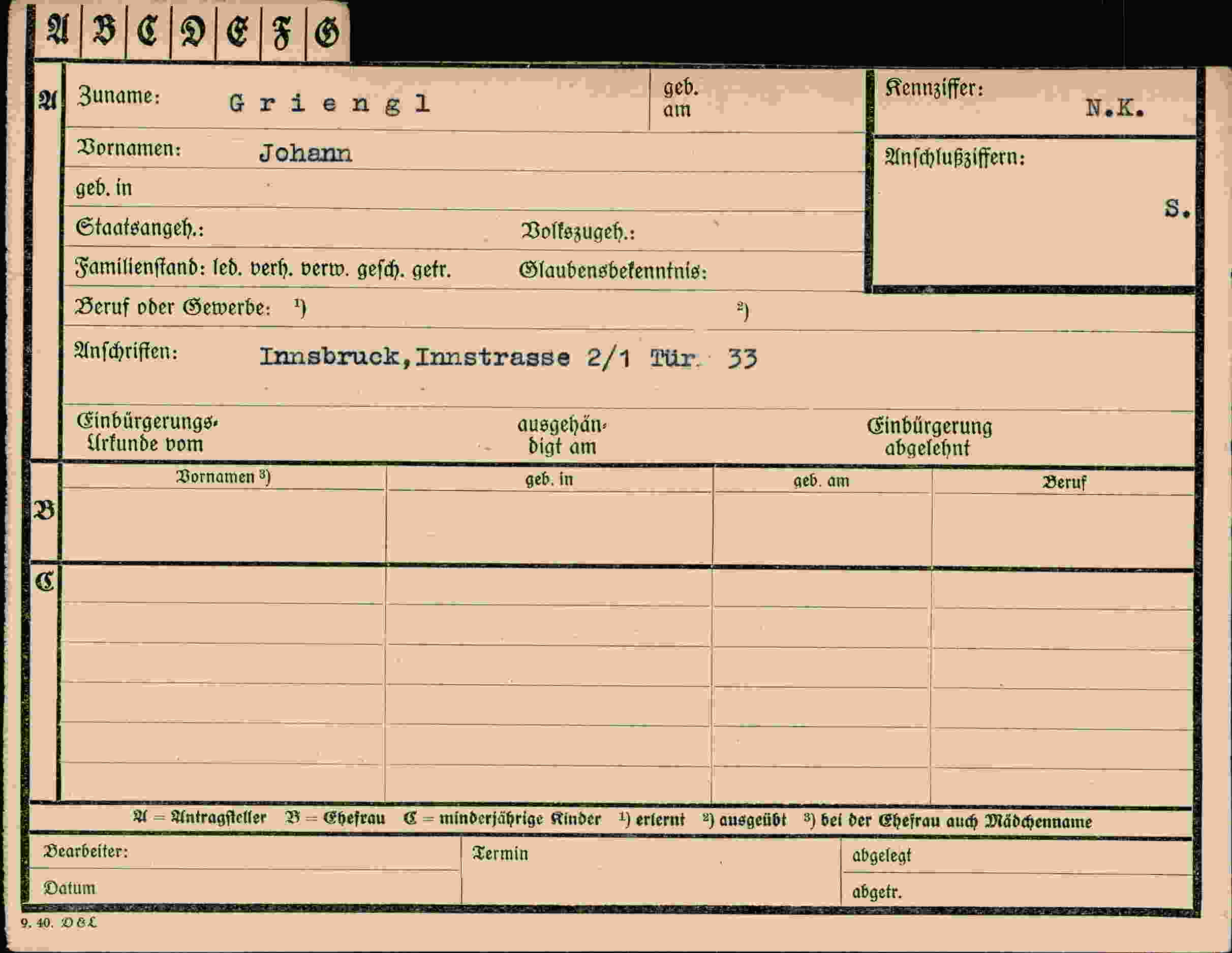
Task: Select index tab letter A
Action: tap(57, 30)
